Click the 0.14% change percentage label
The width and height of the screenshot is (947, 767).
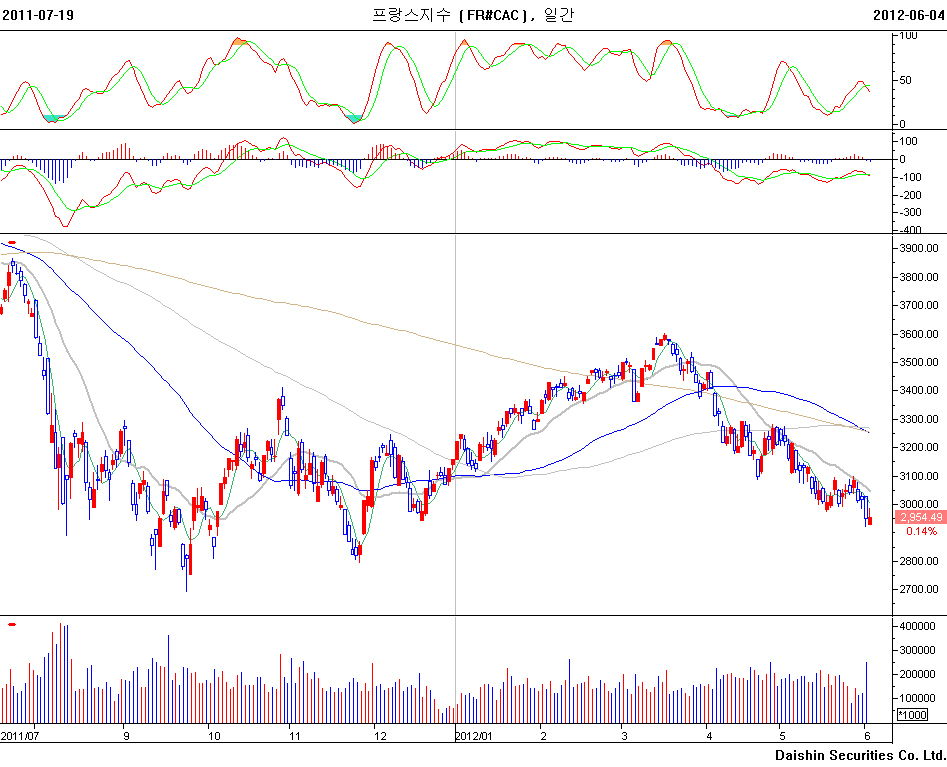(921, 532)
